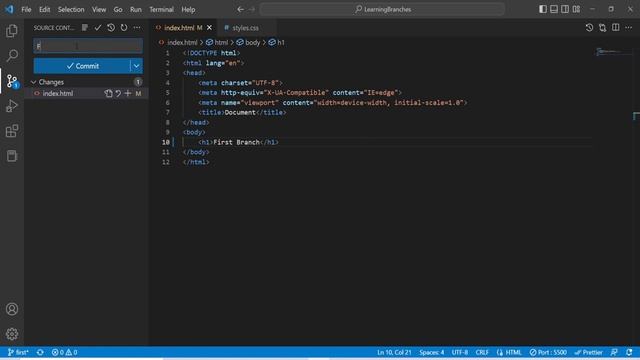Screen dimensions: 640x360
Task: Click the Changes count badge
Action: click(138, 82)
